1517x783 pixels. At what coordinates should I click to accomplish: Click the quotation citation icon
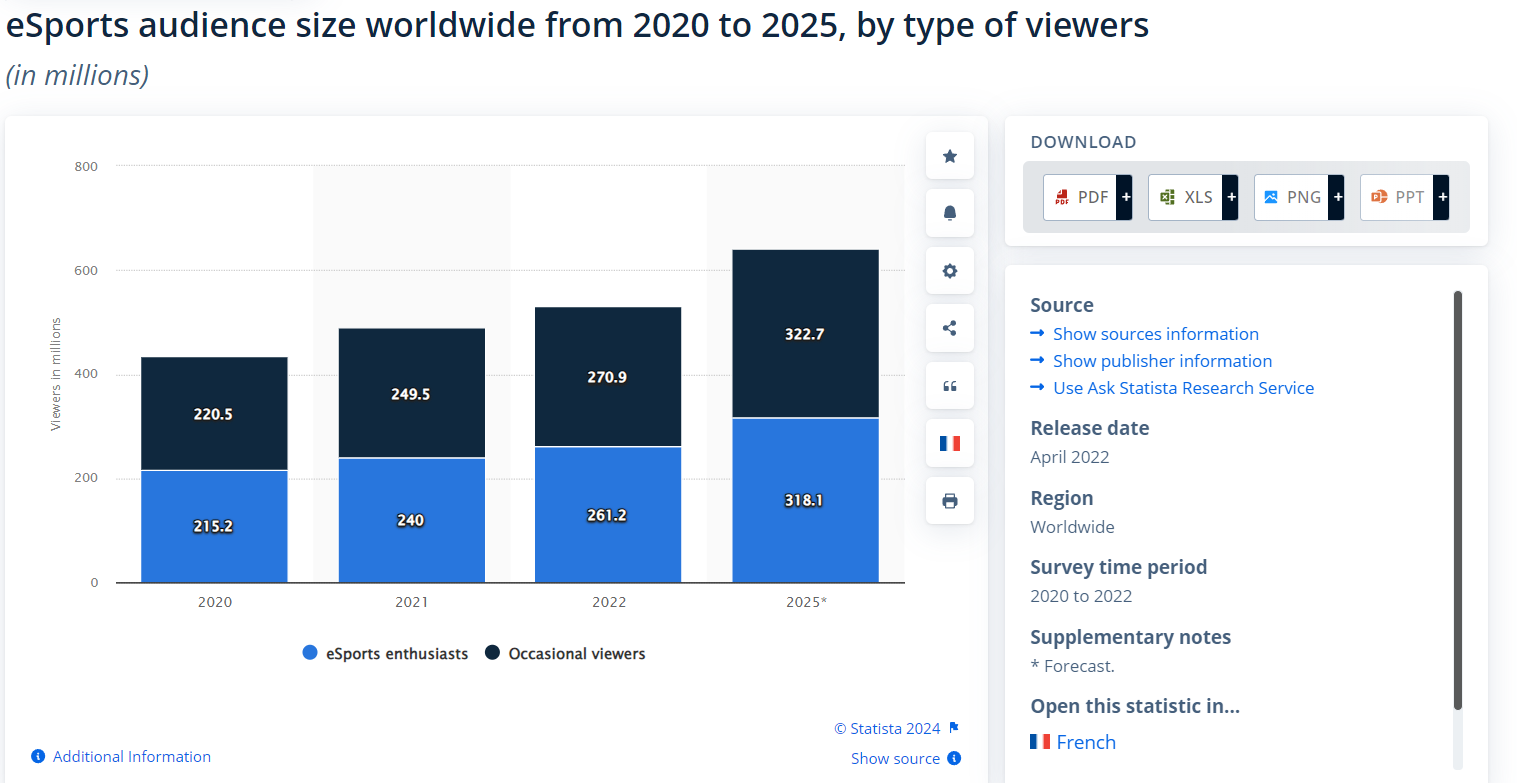[950, 386]
